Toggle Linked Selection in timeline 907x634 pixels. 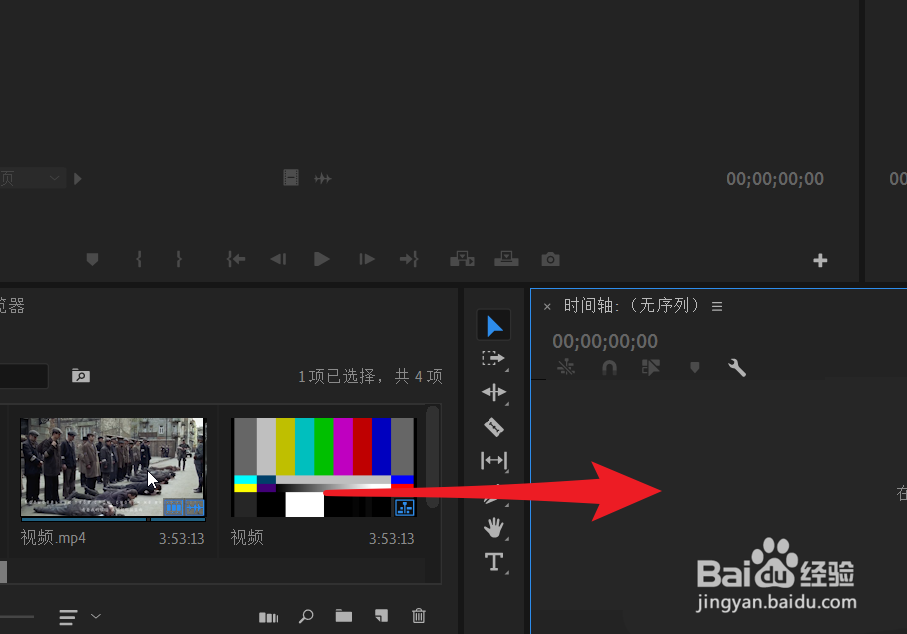(650, 367)
